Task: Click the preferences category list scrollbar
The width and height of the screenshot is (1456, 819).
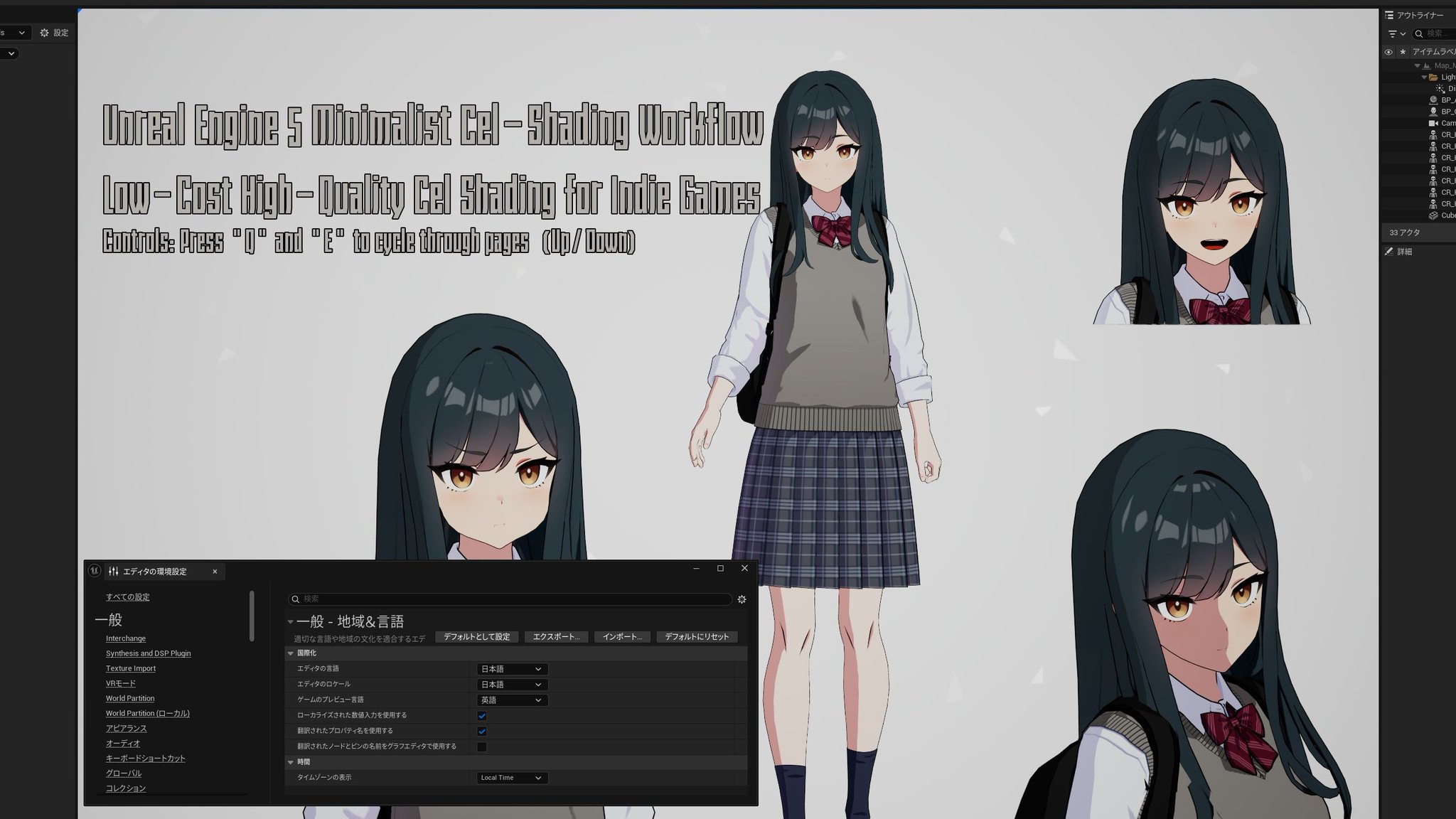Action: tap(252, 616)
